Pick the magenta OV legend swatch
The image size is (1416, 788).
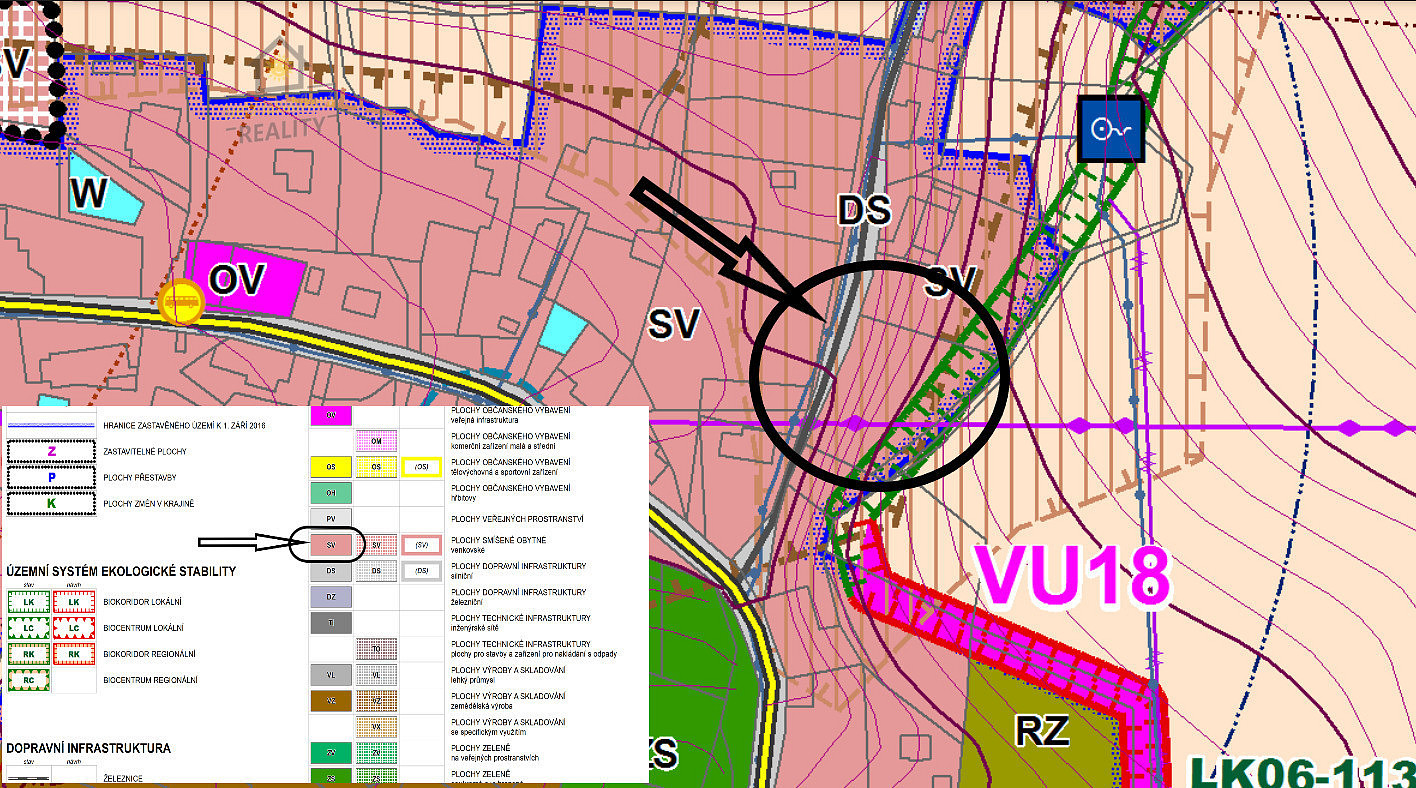[x=331, y=415]
